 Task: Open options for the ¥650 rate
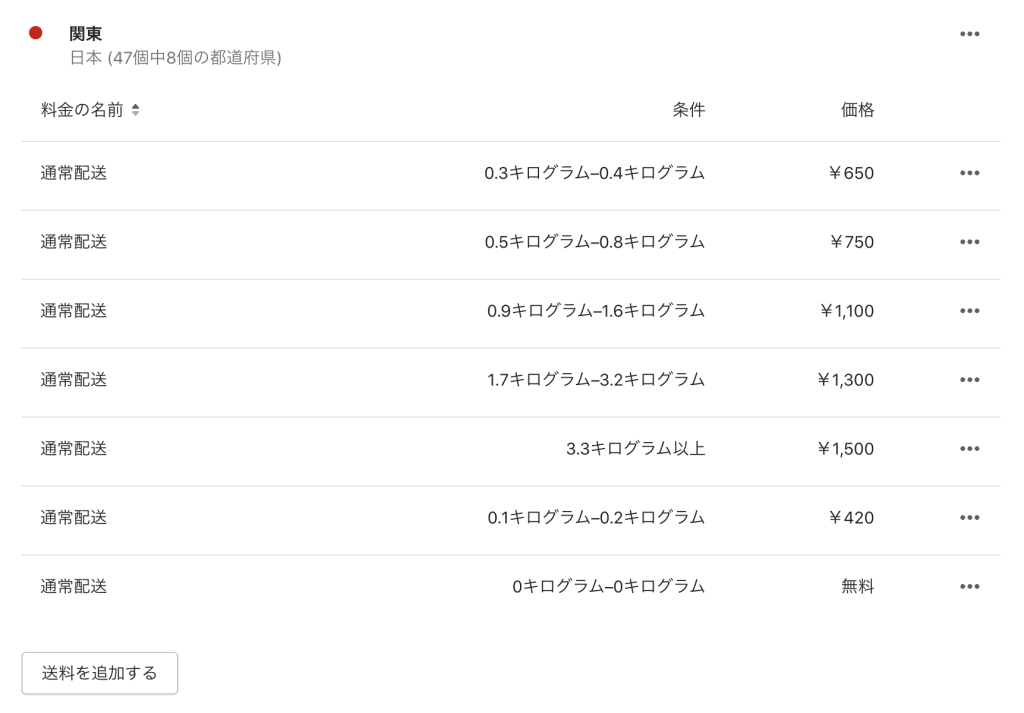click(x=969, y=173)
